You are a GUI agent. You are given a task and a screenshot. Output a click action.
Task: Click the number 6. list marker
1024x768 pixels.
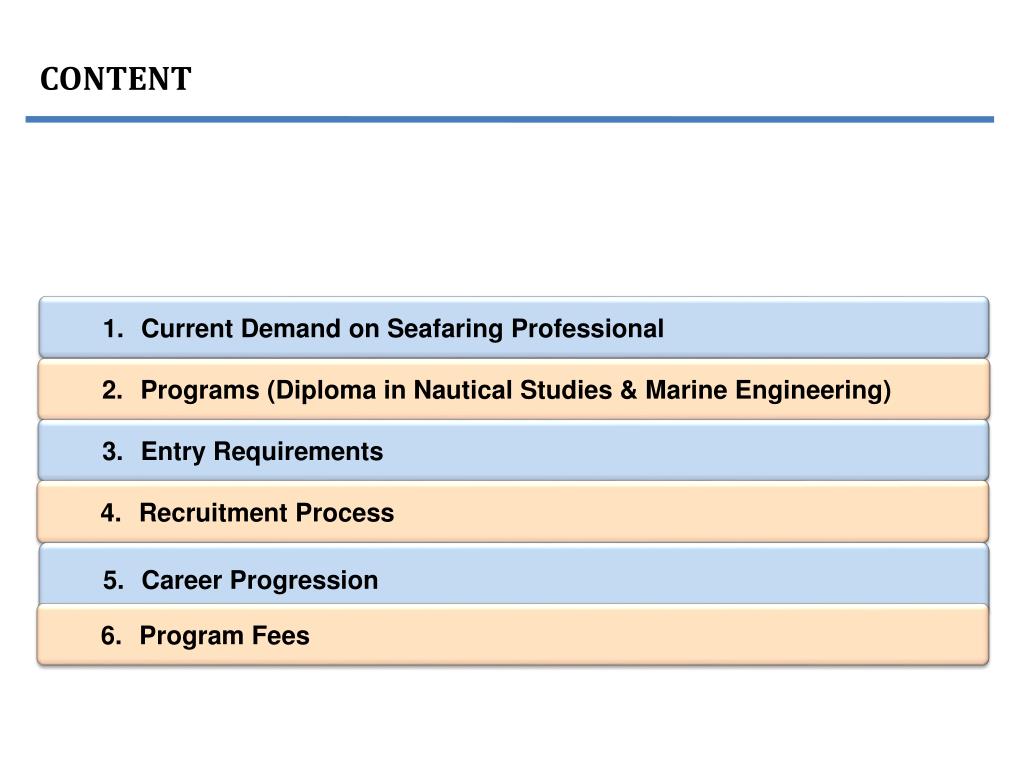(111, 635)
